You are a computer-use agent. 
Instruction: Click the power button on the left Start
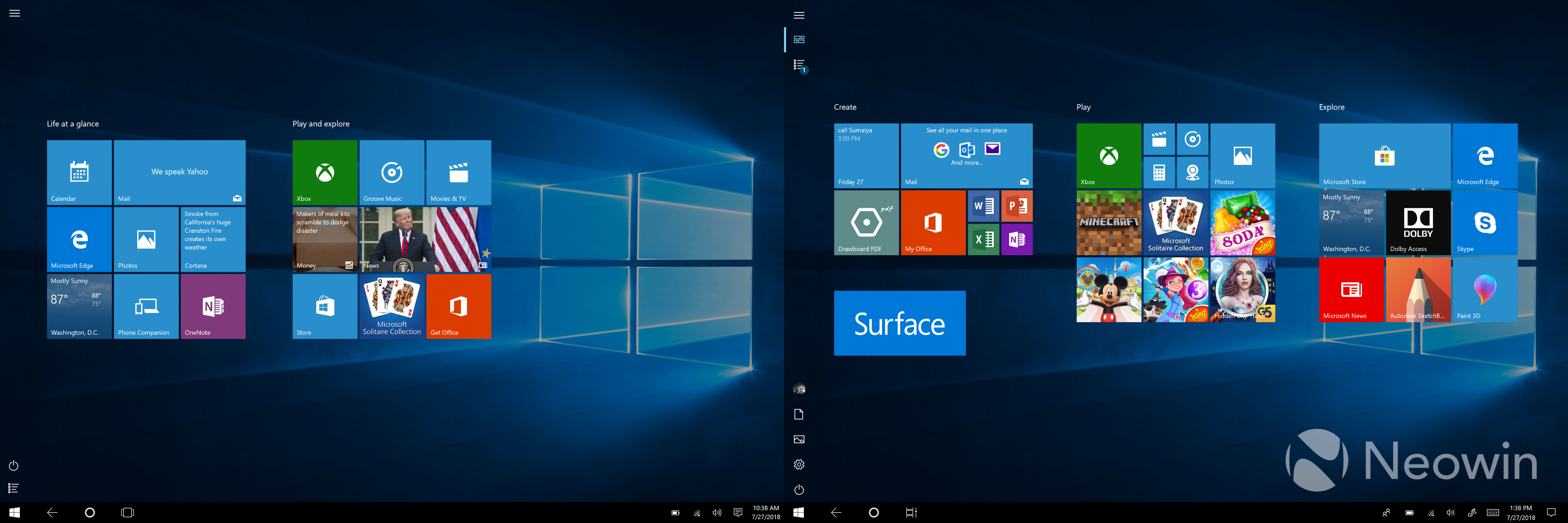coord(13,466)
